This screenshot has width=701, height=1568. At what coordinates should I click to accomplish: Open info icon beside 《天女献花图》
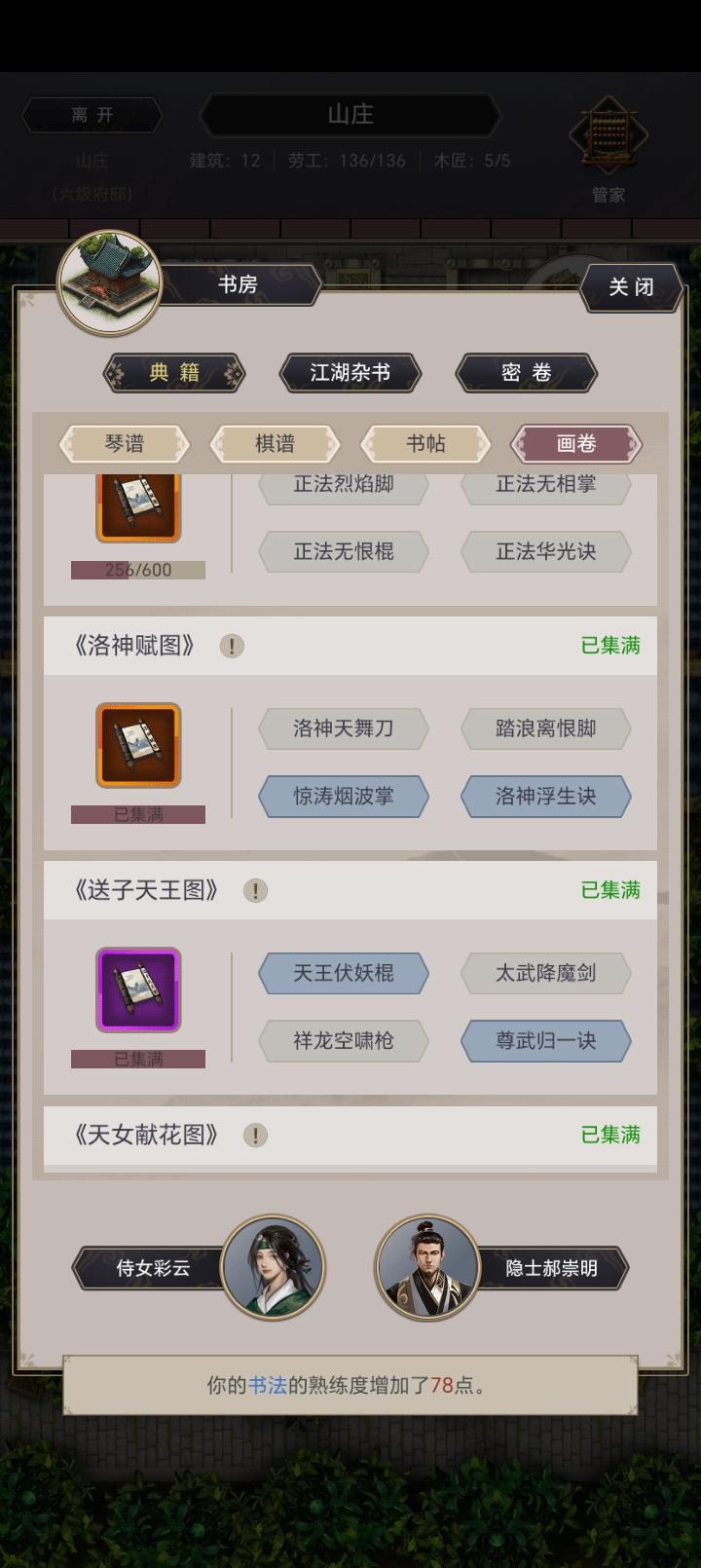(255, 1135)
